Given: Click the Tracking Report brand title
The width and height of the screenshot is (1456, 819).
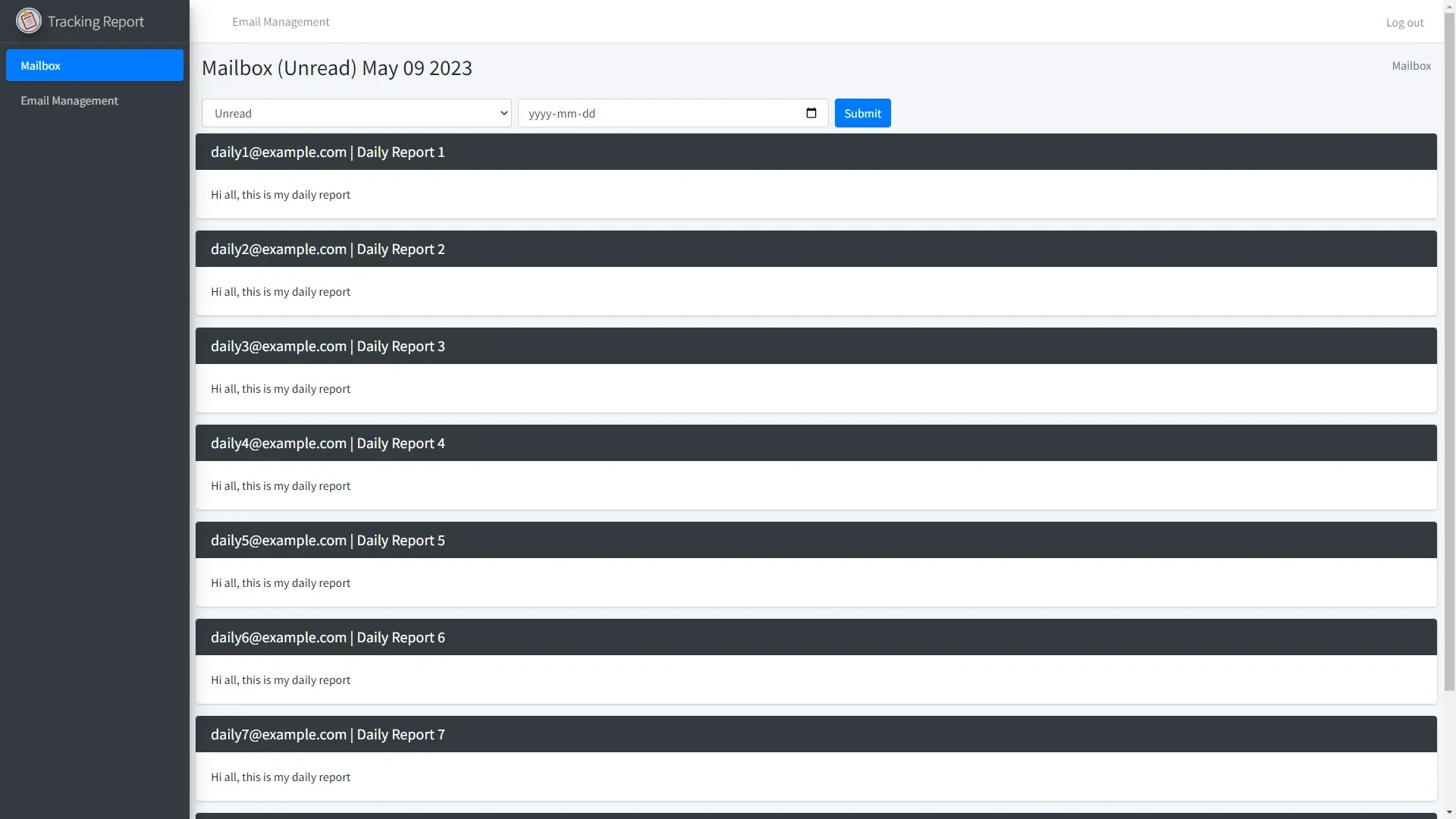Looking at the screenshot, I should 96,21.
